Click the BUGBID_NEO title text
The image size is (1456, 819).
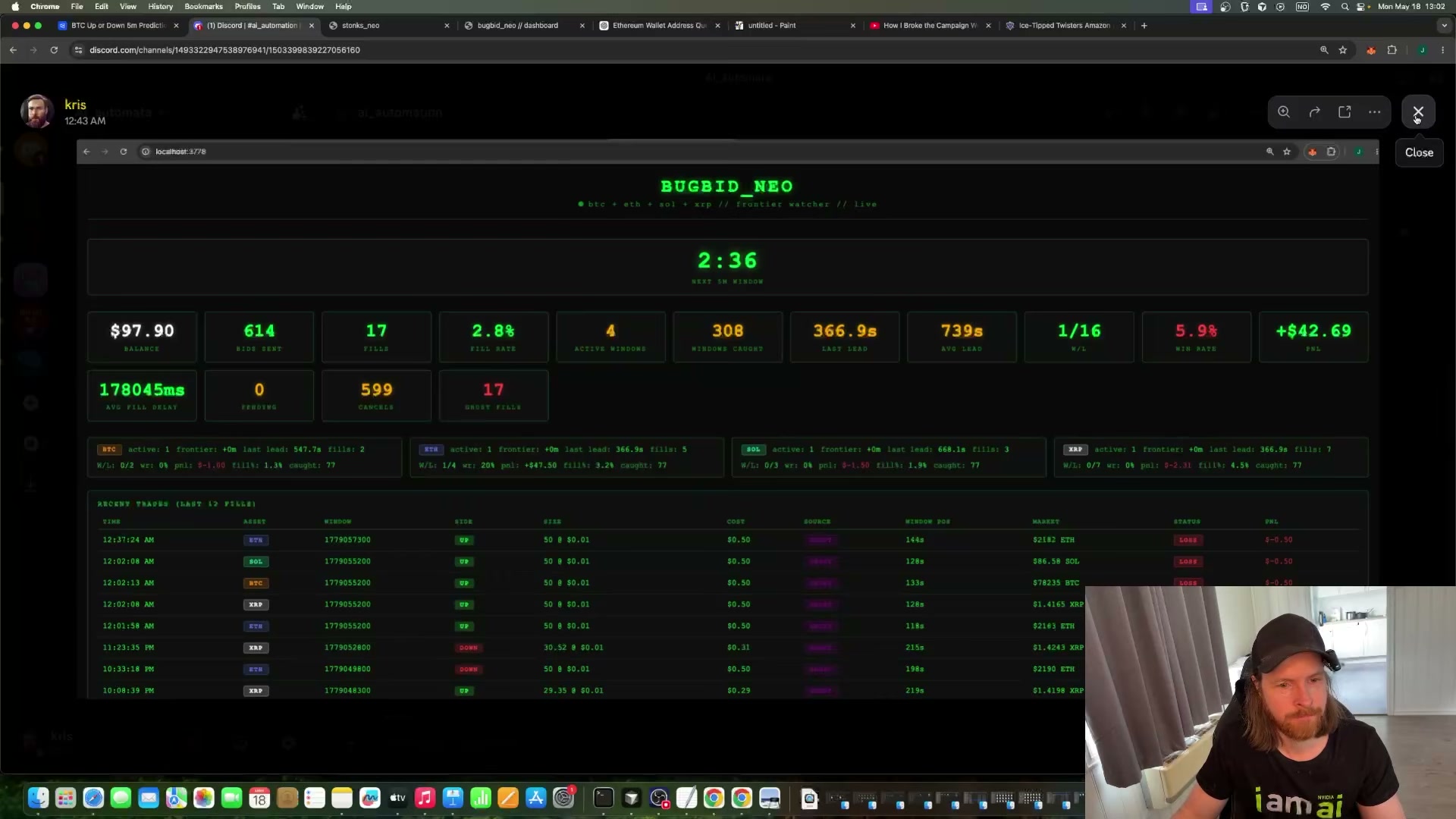[726, 186]
